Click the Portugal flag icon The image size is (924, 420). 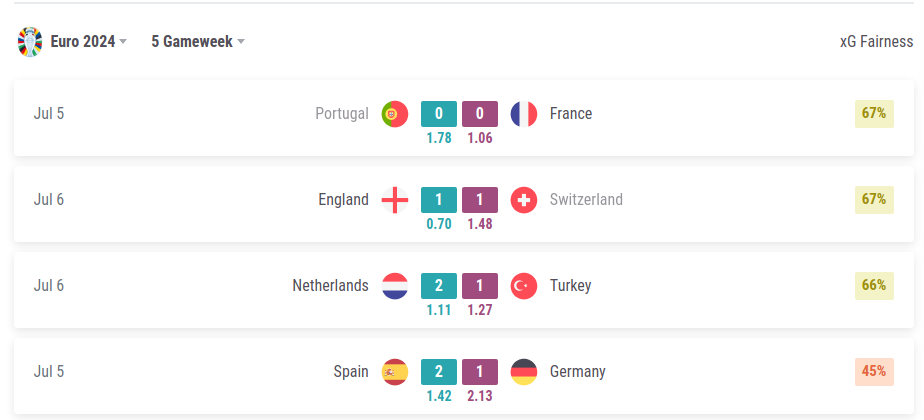click(x=395, y=114)
